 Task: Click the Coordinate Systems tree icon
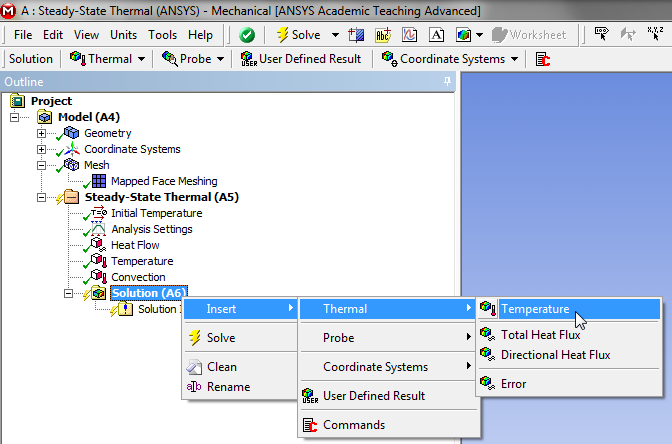72,149
